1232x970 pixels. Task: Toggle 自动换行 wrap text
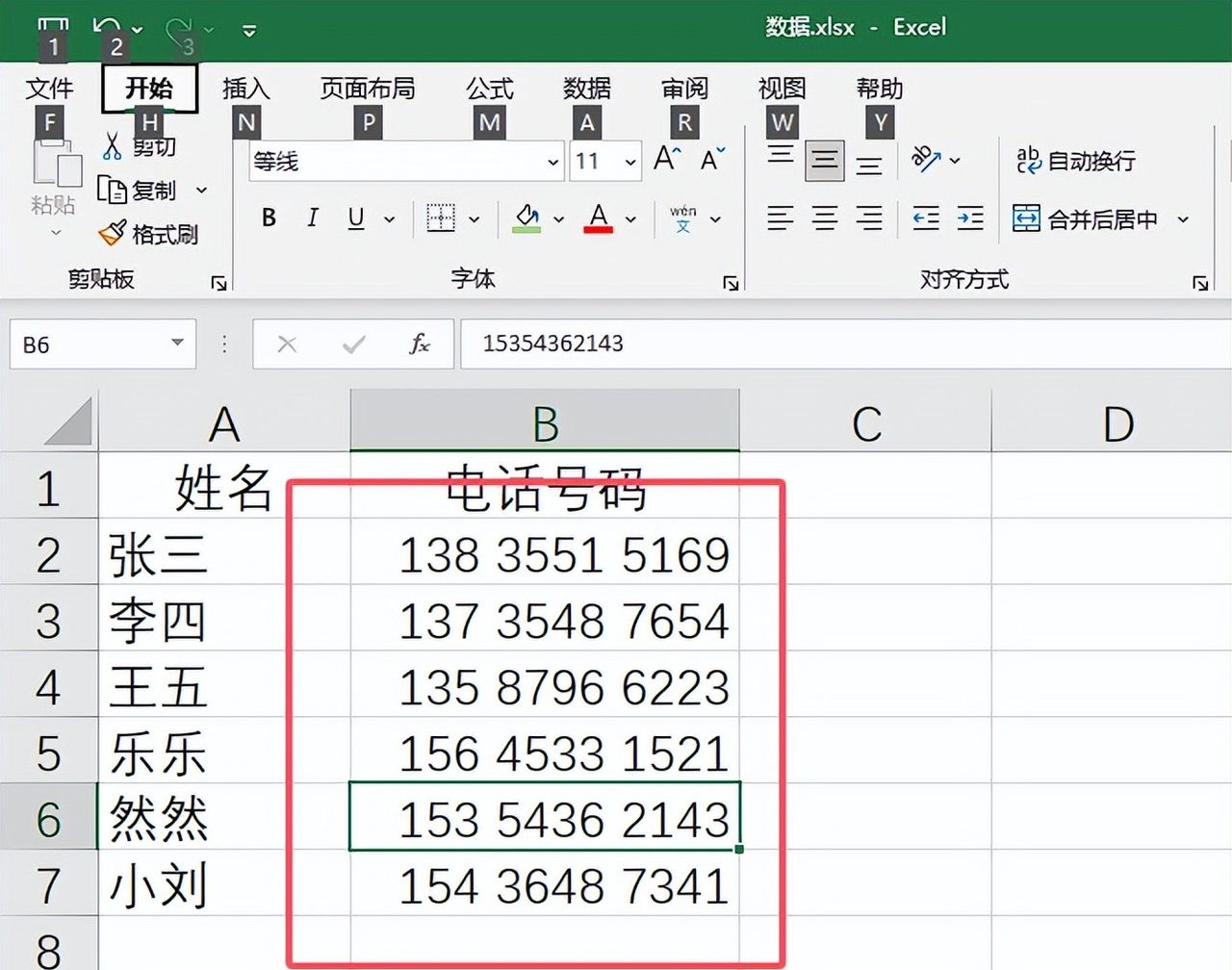(1075, 160)
